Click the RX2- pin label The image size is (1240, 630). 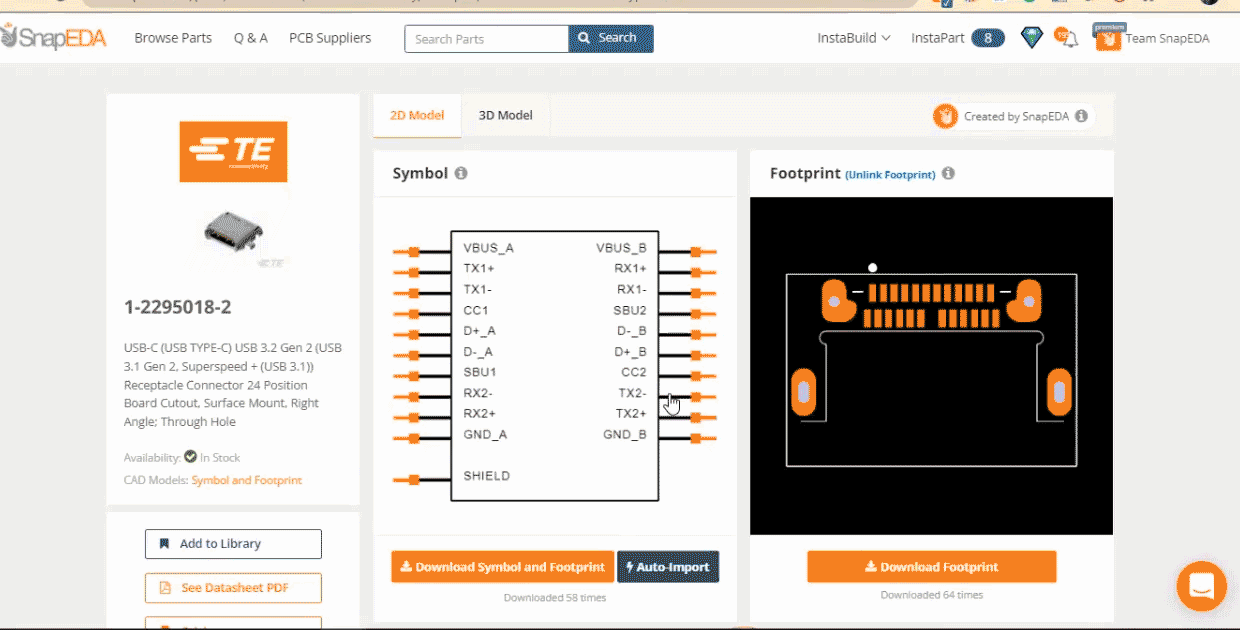click(479, 393)
